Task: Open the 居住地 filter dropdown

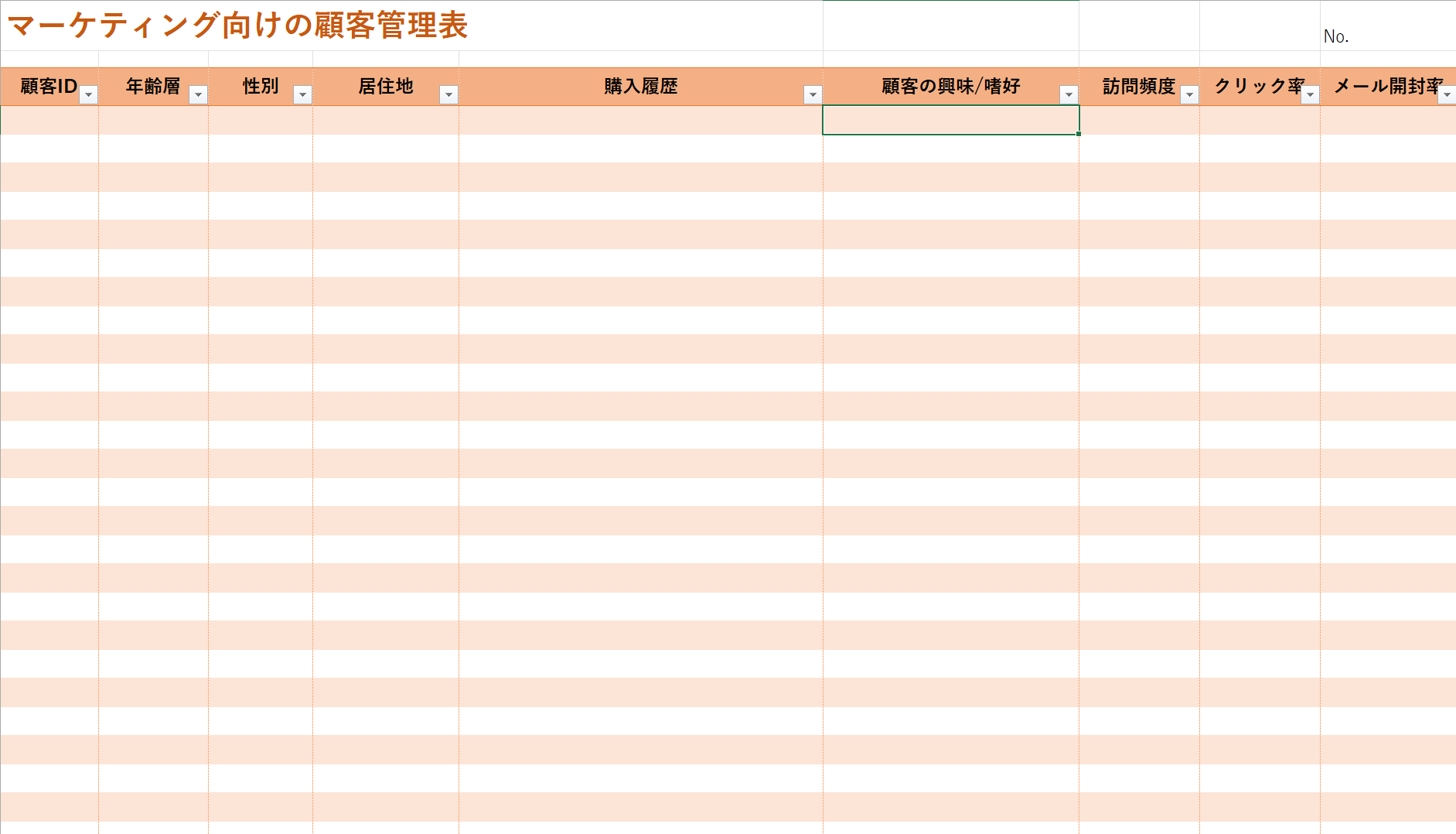Action: click(448, 94)
